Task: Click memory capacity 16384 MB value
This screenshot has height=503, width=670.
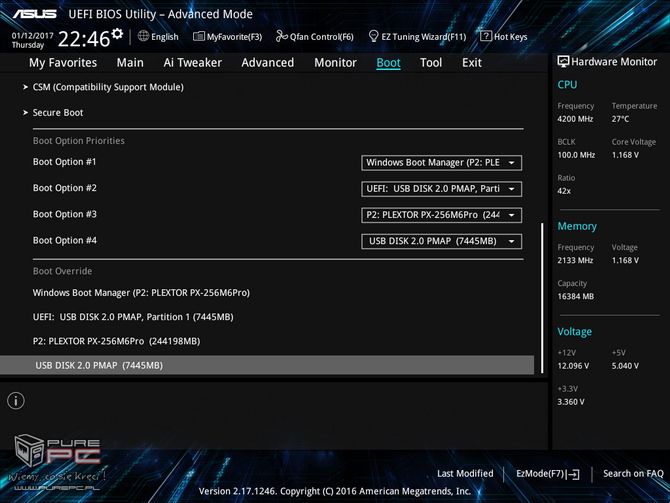Action: tap(576, 297)
